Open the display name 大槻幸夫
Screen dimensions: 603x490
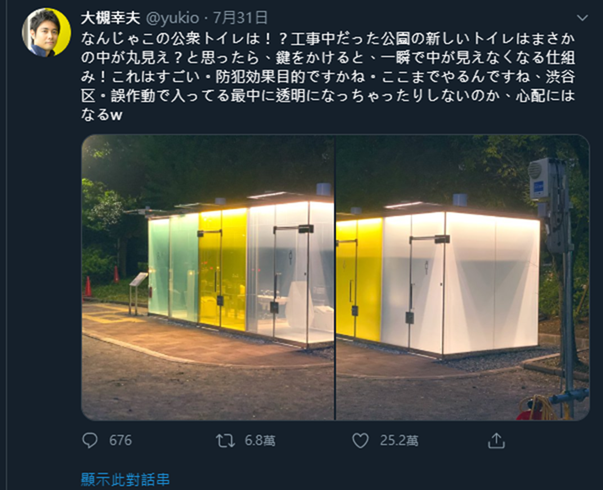pos(111,18)
